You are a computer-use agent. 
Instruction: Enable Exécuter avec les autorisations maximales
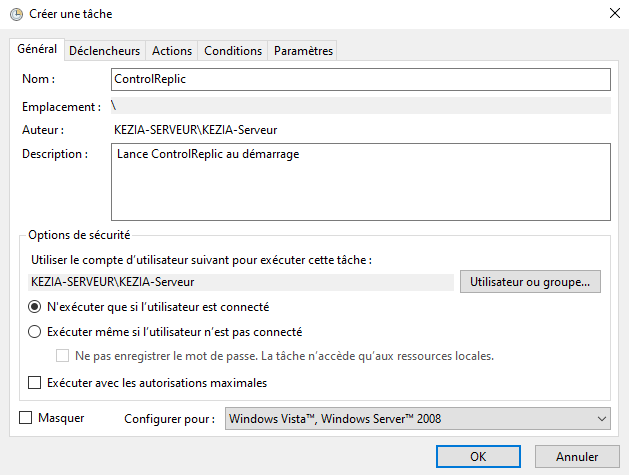[35, 382]
